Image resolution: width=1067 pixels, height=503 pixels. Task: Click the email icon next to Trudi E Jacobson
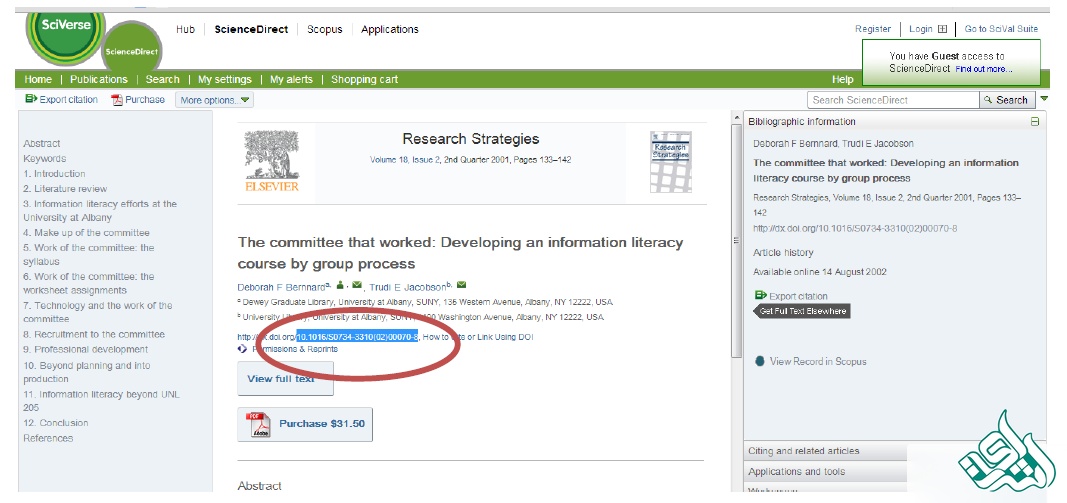(461, 285)
